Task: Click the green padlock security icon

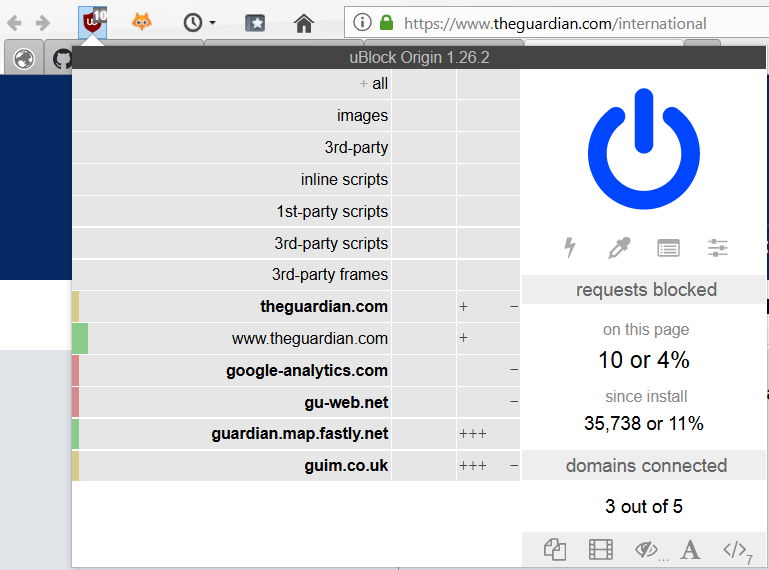Action: [386, 22]
